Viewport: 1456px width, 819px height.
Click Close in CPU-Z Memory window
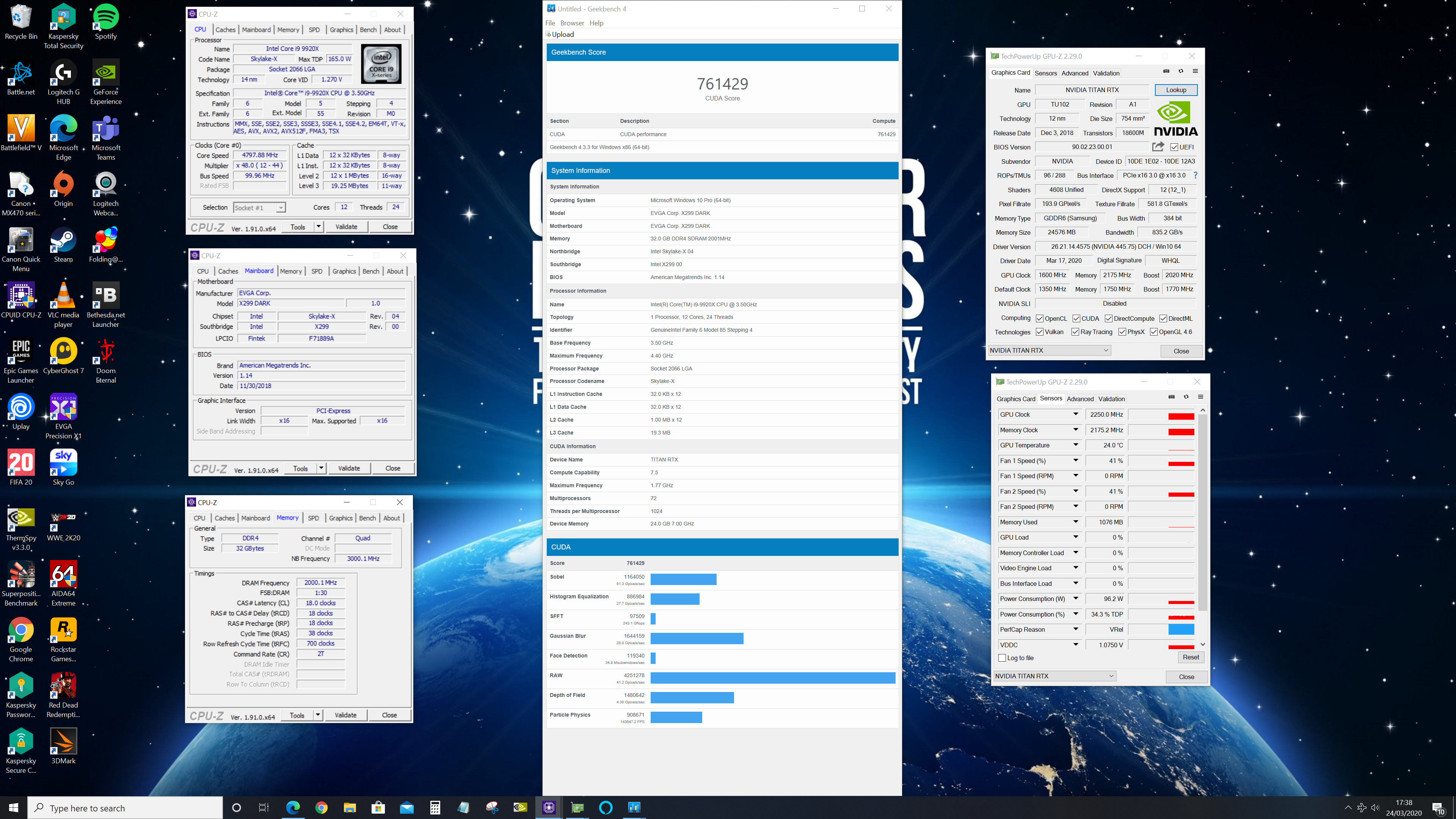tap(389, 715)
